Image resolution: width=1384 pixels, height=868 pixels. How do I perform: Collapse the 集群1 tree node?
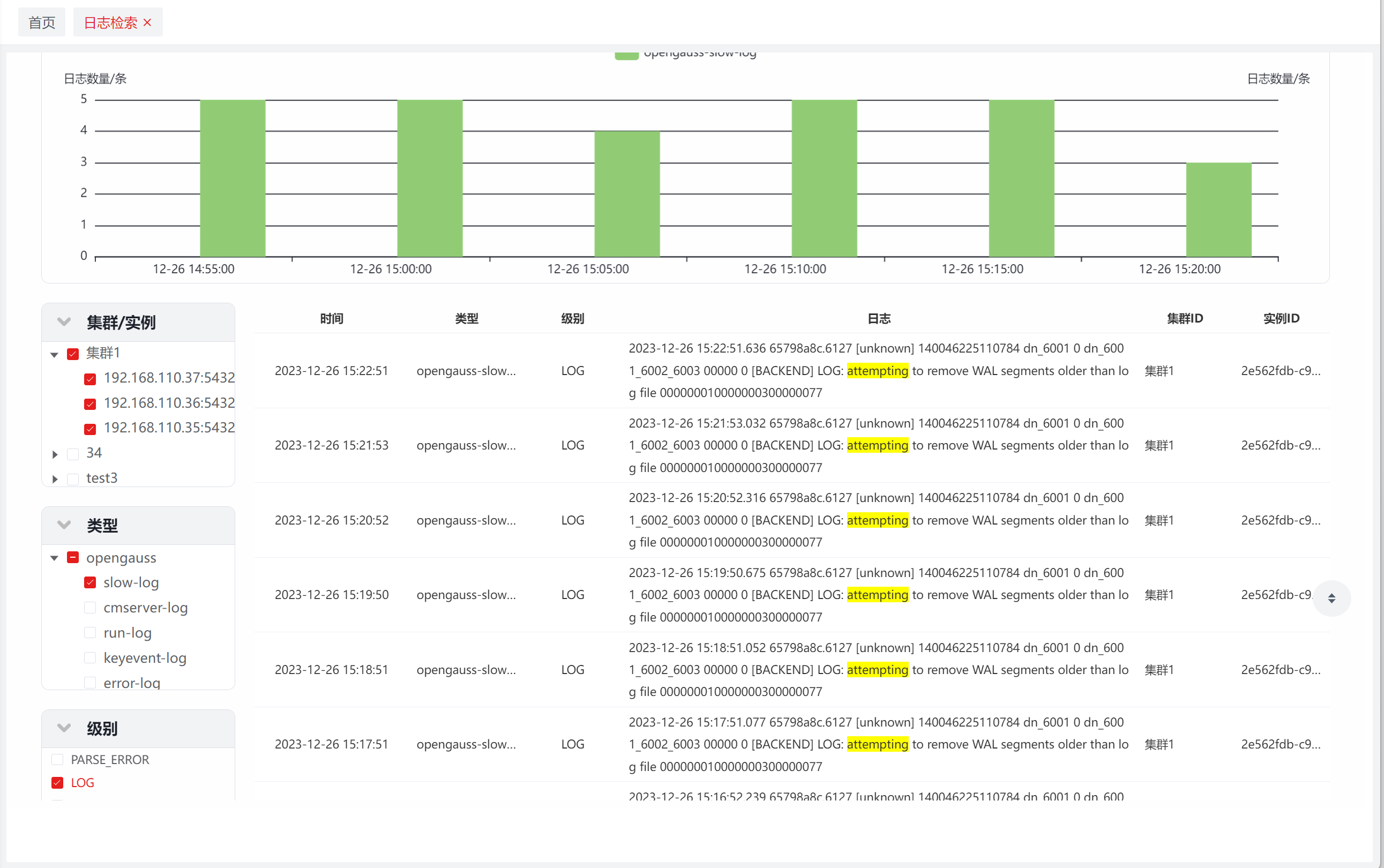55,355
